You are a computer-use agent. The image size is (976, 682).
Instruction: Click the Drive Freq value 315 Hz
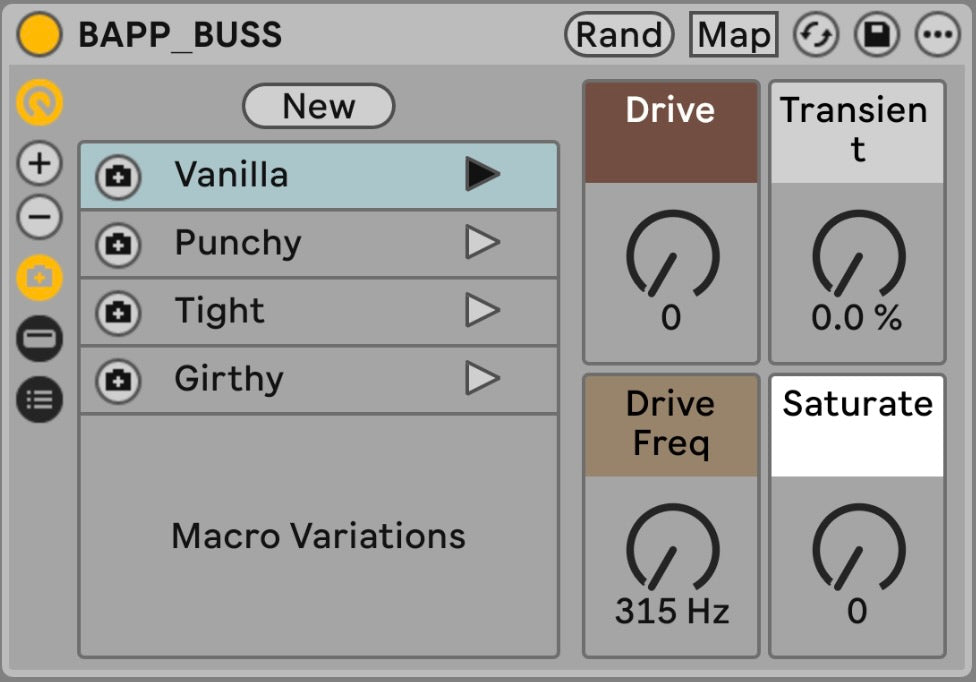click(671, 610)
